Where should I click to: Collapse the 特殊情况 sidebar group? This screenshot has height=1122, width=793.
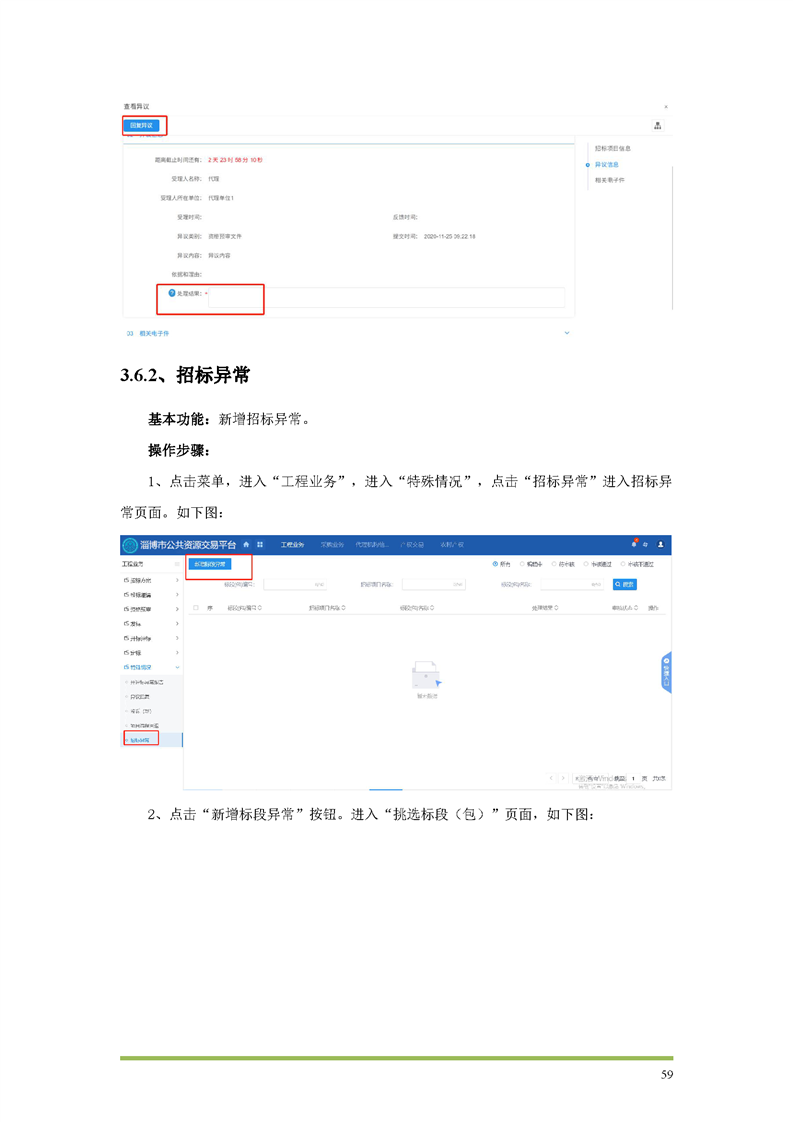pyautogui.click(x=177, y=667)
